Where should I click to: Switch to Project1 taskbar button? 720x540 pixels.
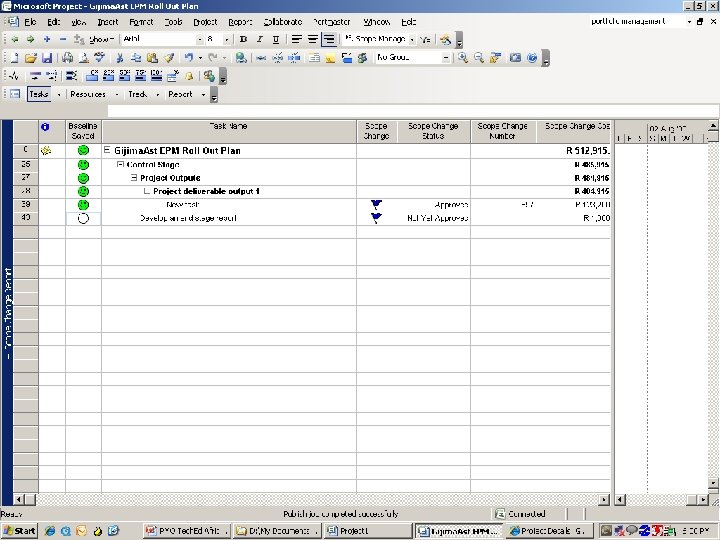366,531
